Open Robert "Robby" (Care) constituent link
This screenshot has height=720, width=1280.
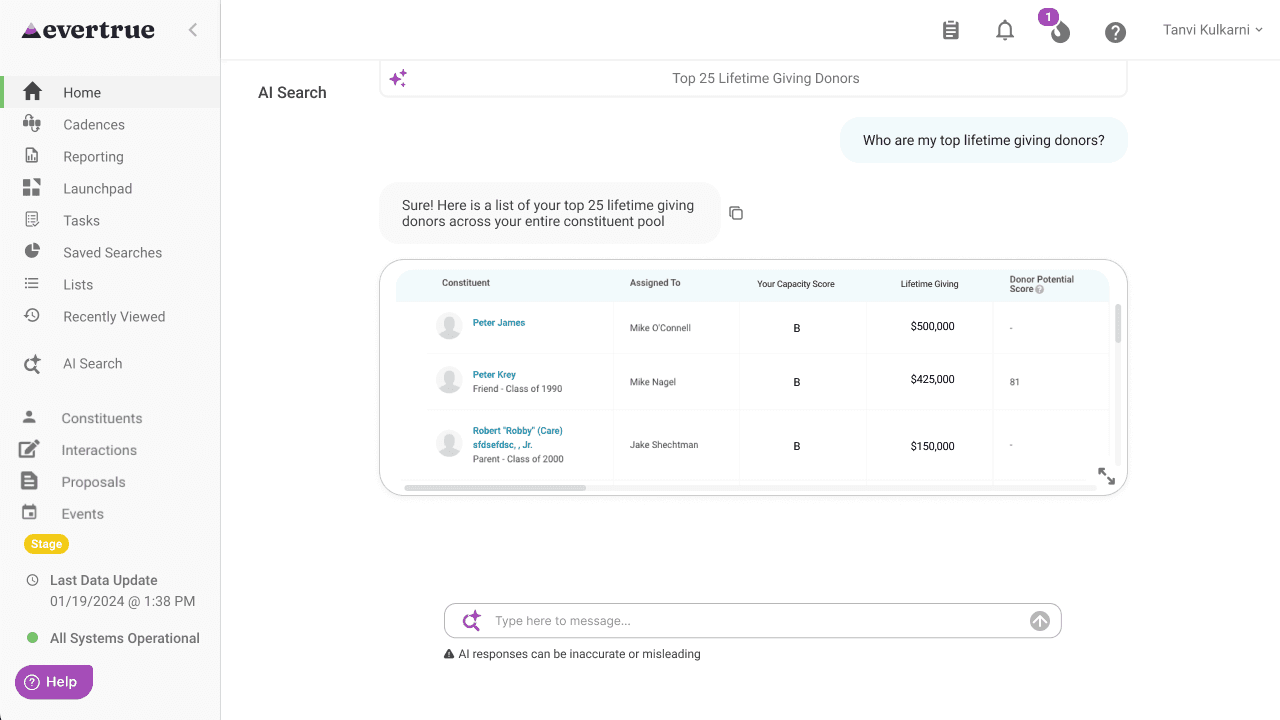click(x=517, y=437)
